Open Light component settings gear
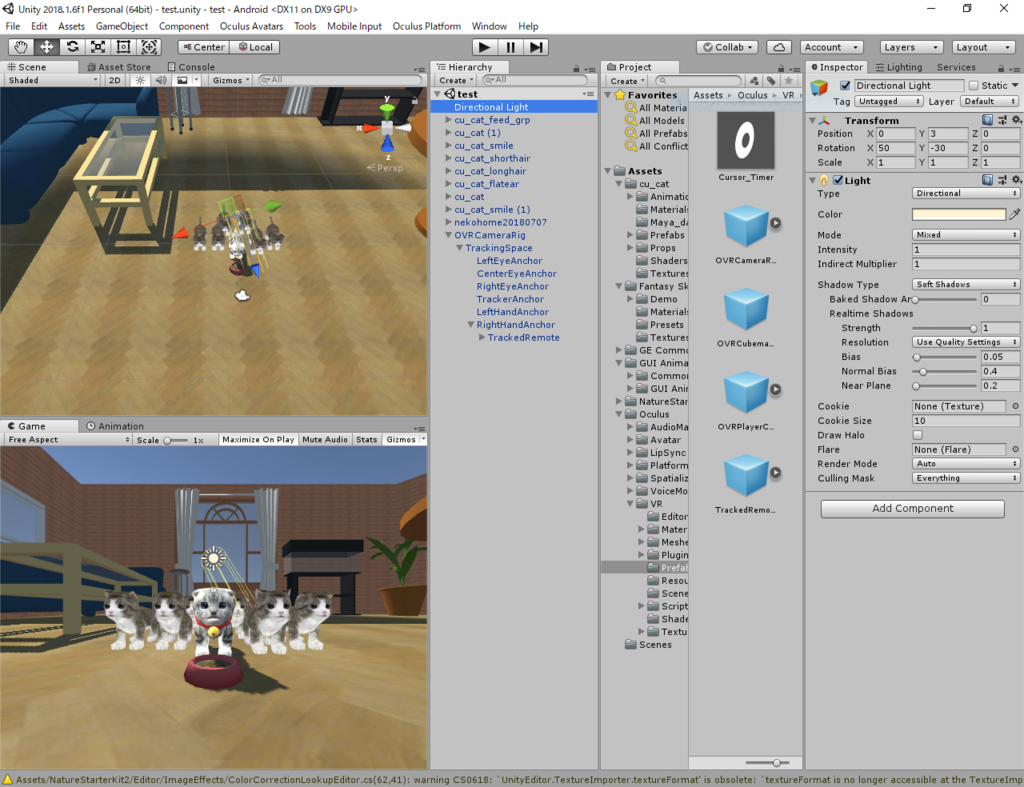This screenshot has width=1024, height=787. coord(1016,180)
